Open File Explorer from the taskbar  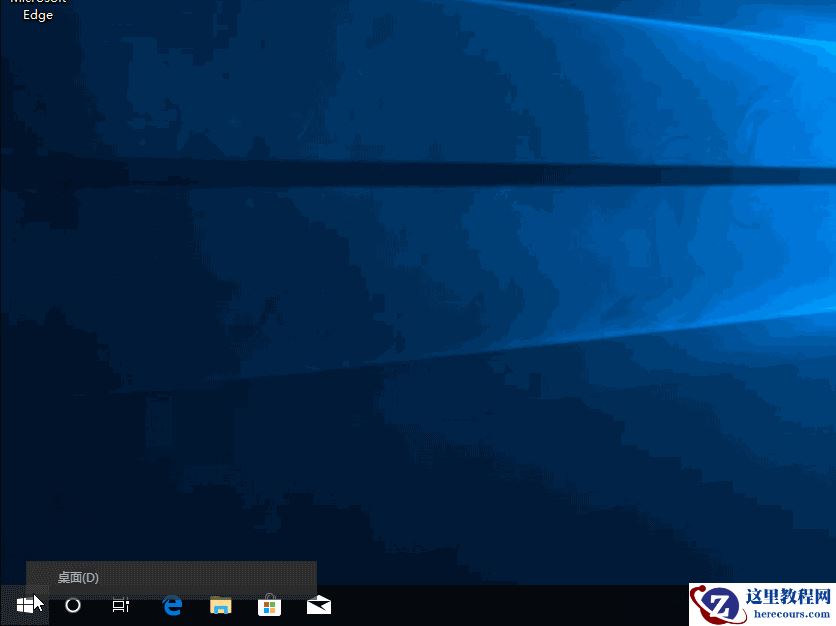coord(219,605)
